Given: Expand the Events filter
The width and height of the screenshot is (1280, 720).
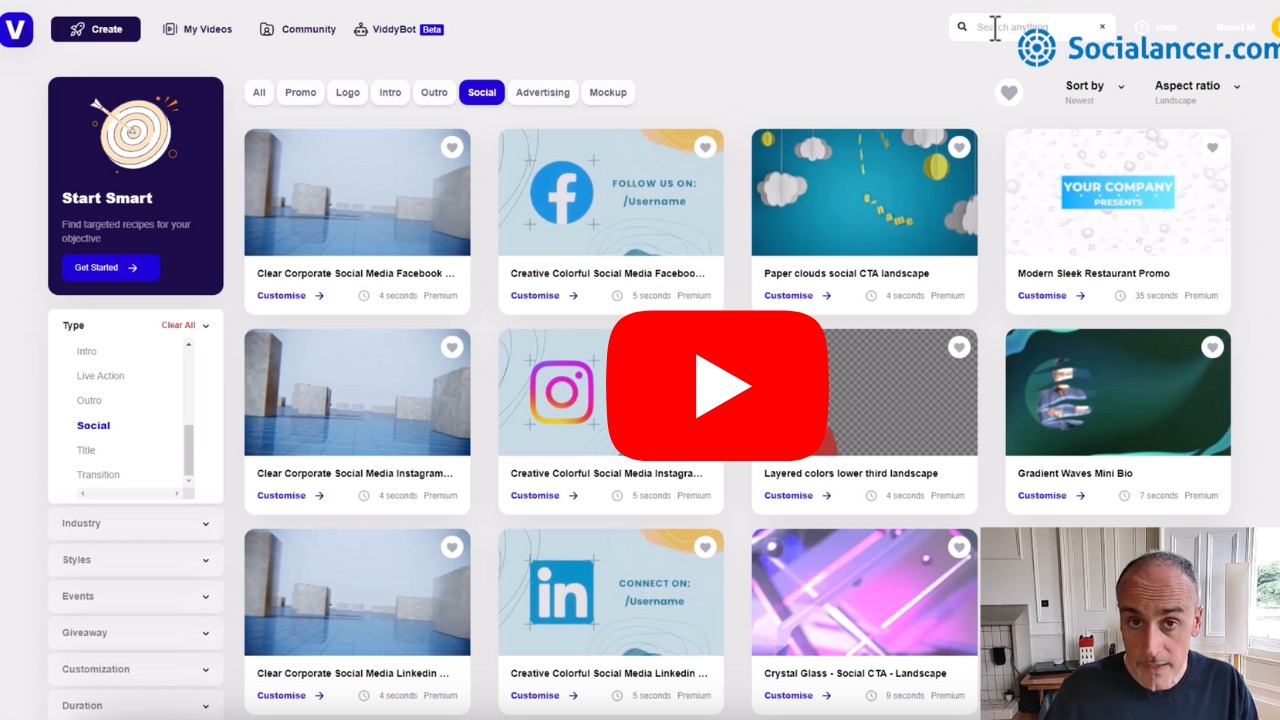Looking at the screenshot, I should tap(136, 596).
